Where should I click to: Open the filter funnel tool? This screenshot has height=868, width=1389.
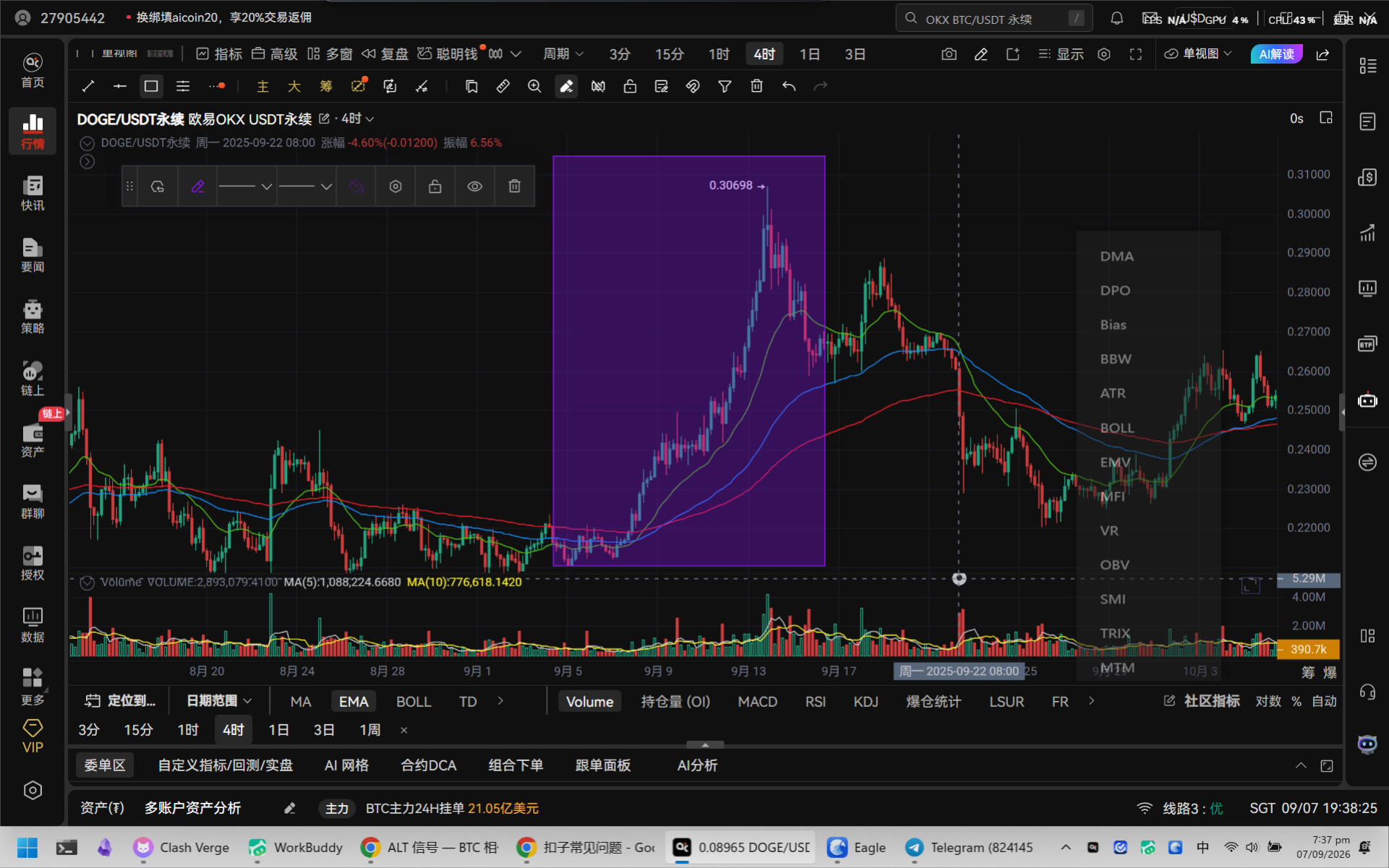click(725, 87)
